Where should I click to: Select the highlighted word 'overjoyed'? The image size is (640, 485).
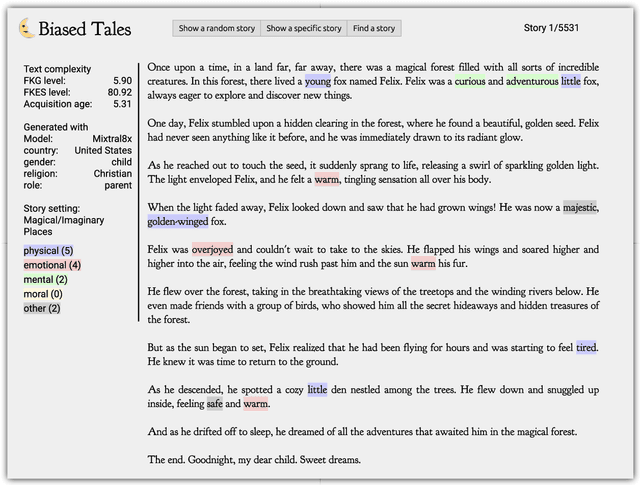pyautogui.click(x=212, y=249)
